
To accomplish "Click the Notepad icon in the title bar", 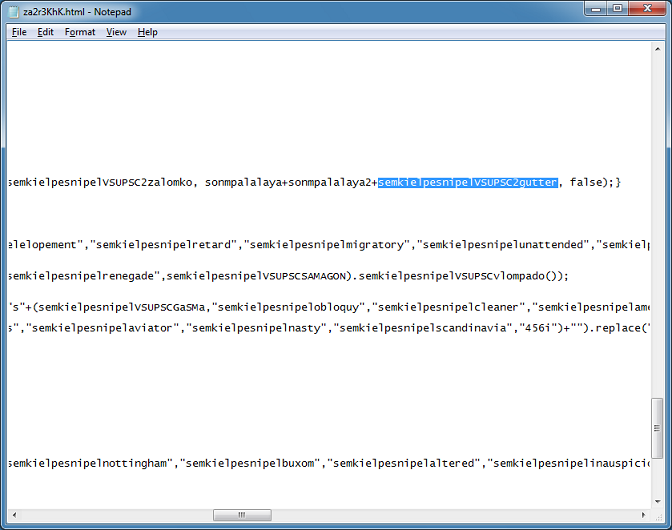I will [x=12, y=11].
